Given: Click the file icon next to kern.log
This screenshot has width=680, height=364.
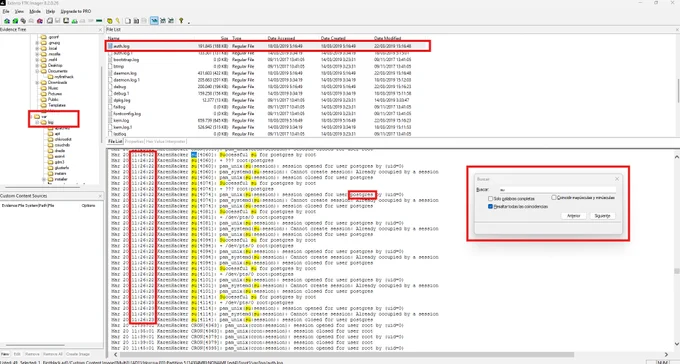Looking at the screenshot, I should (x=110, y=120).
